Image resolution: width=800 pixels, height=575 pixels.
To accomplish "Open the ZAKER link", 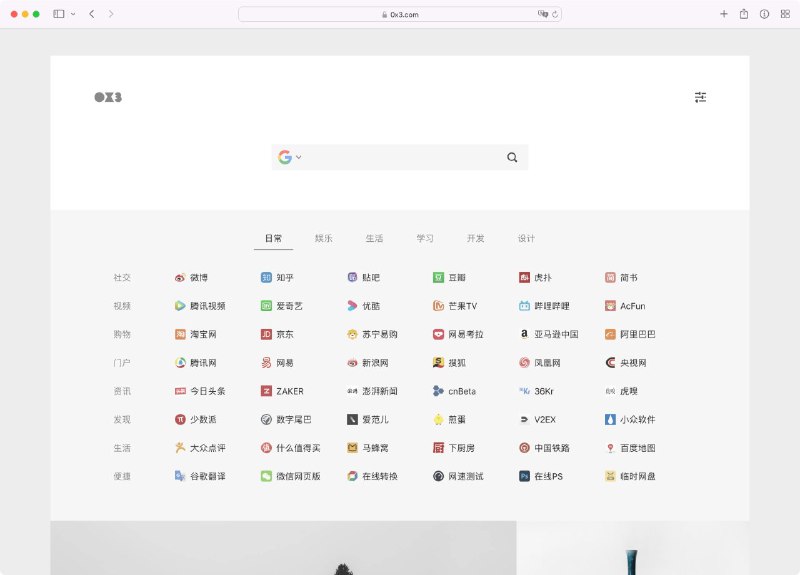I will coord(283,391).
